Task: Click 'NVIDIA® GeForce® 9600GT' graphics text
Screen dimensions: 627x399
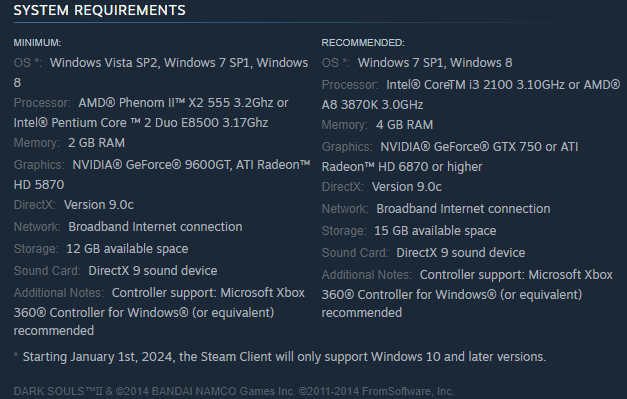Action: point(151,165)
